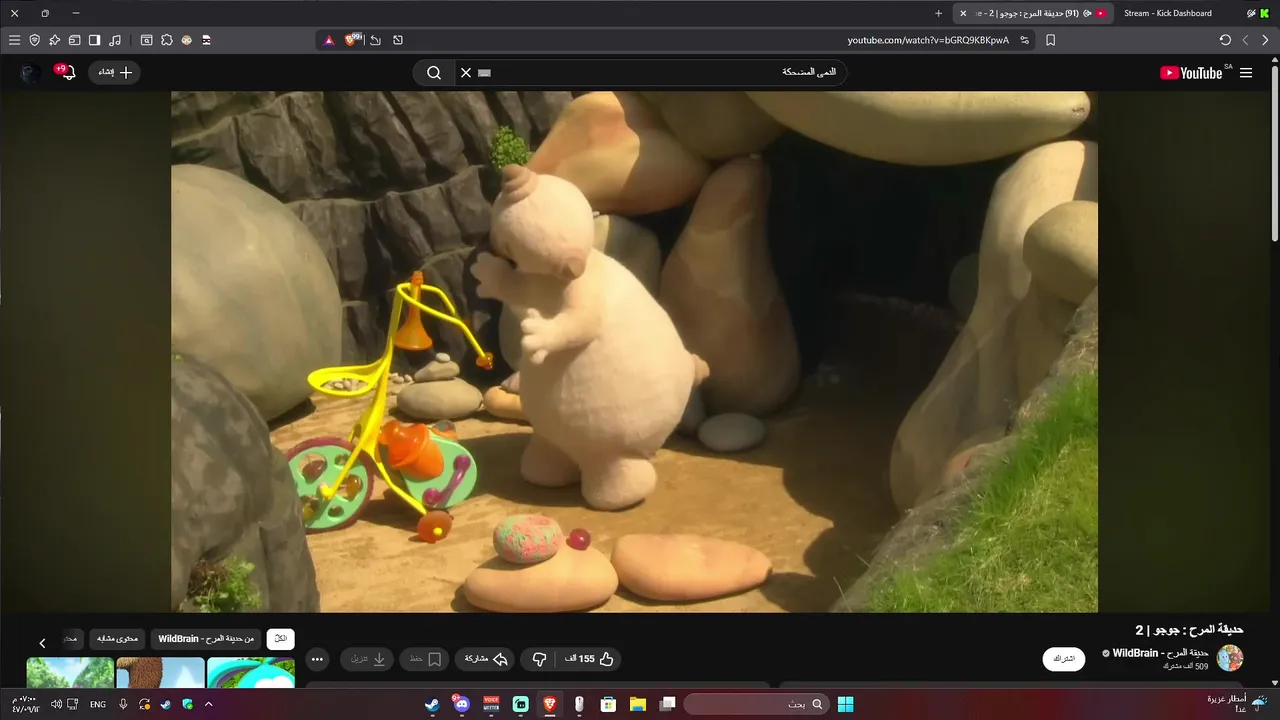Open the Brave wallet toolbar icon
1280x720 pixels.
point(74,40)
